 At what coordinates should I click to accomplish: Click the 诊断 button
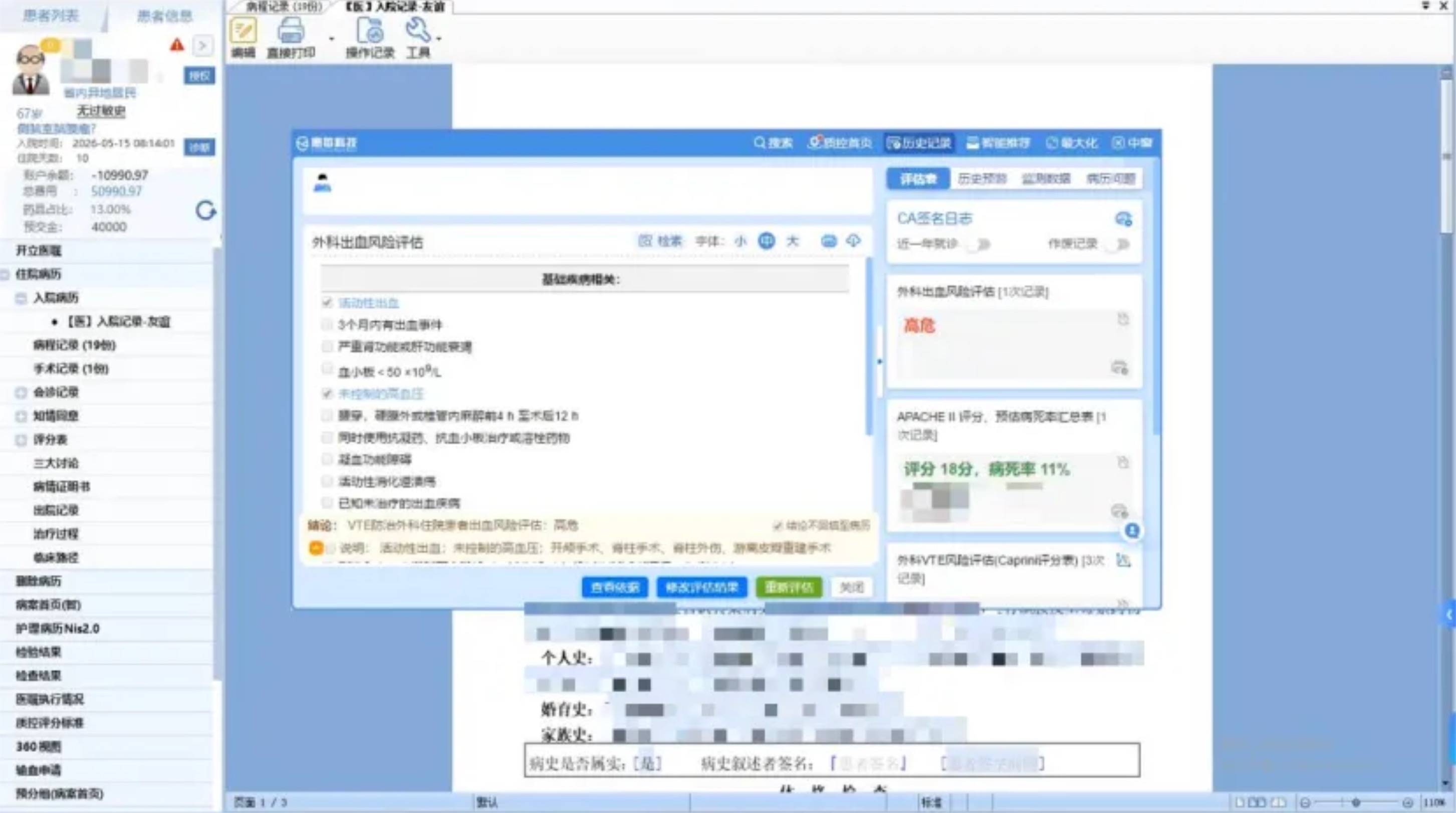click(x=199, y=147)
